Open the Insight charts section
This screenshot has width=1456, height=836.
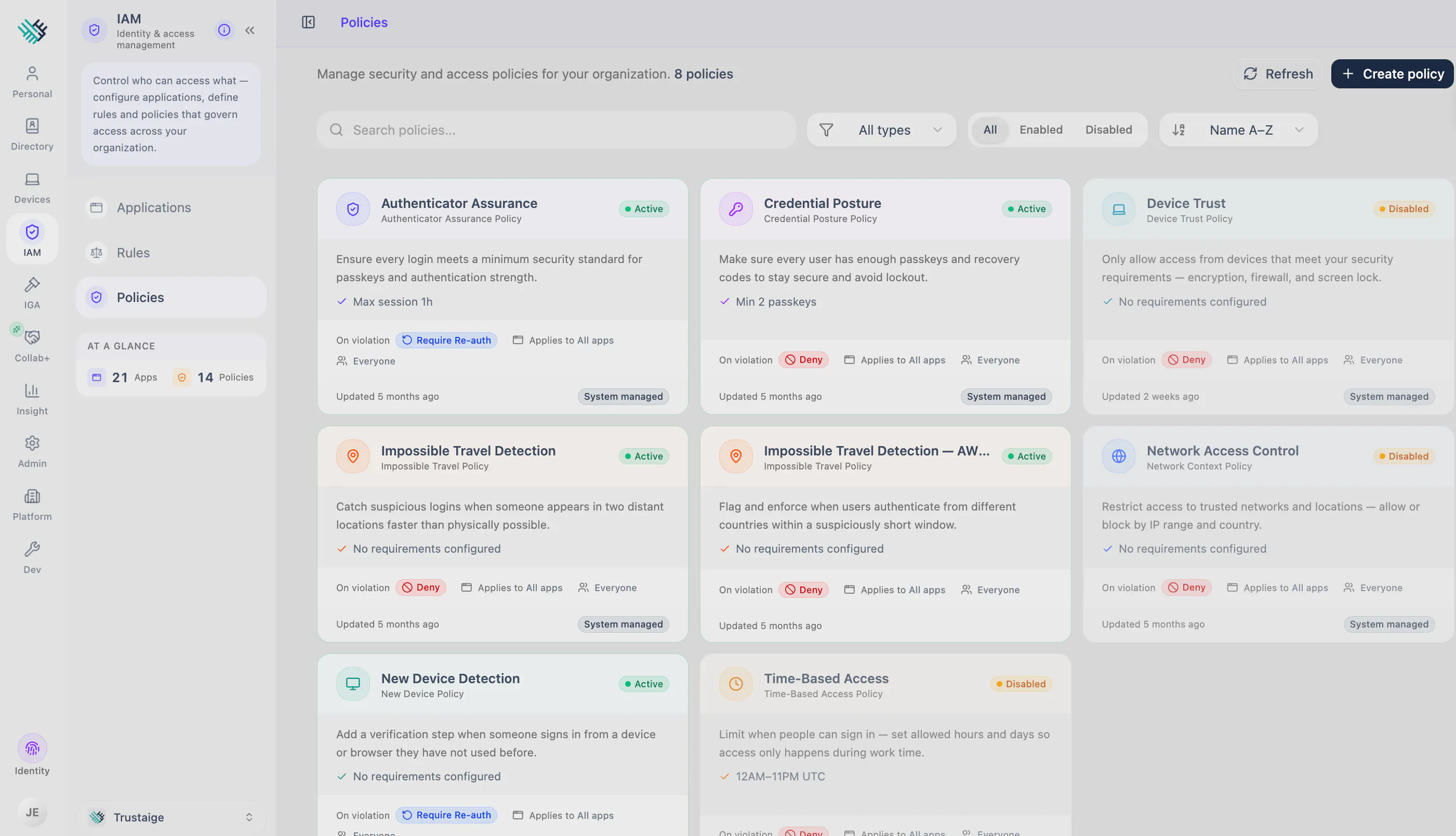click(32, 399)
